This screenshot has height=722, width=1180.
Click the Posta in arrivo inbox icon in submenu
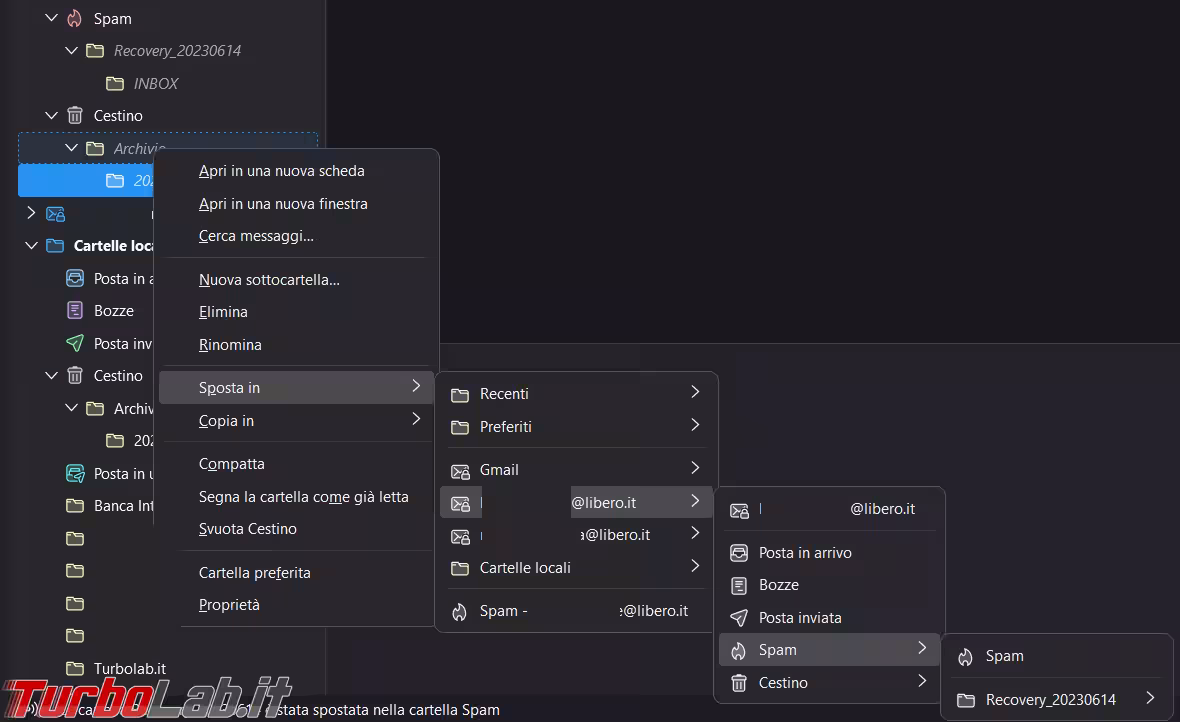pos(739,553)
